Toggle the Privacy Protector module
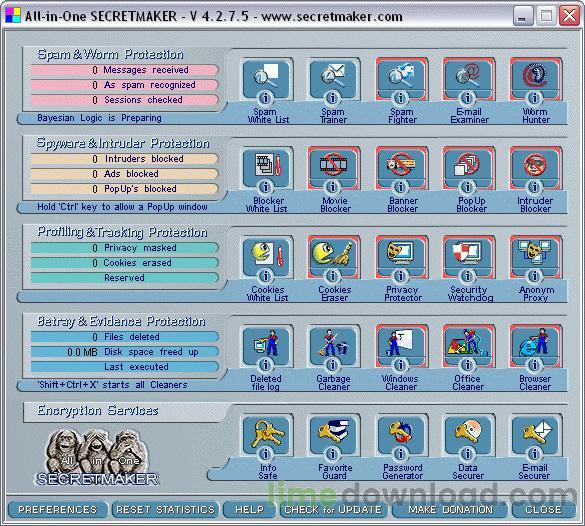 401,256
